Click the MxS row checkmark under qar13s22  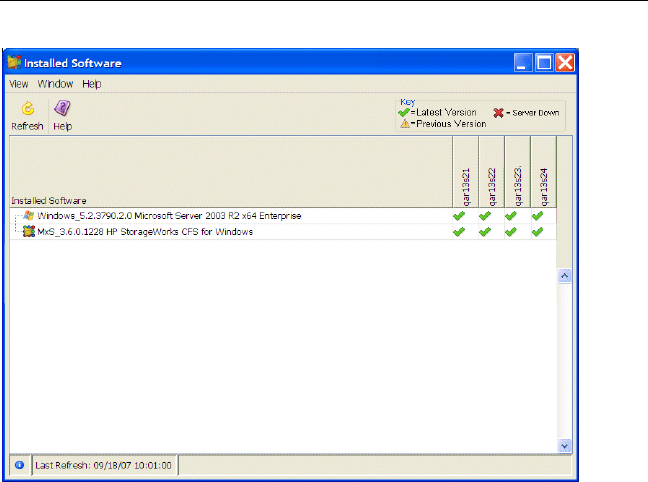(485, 231)
